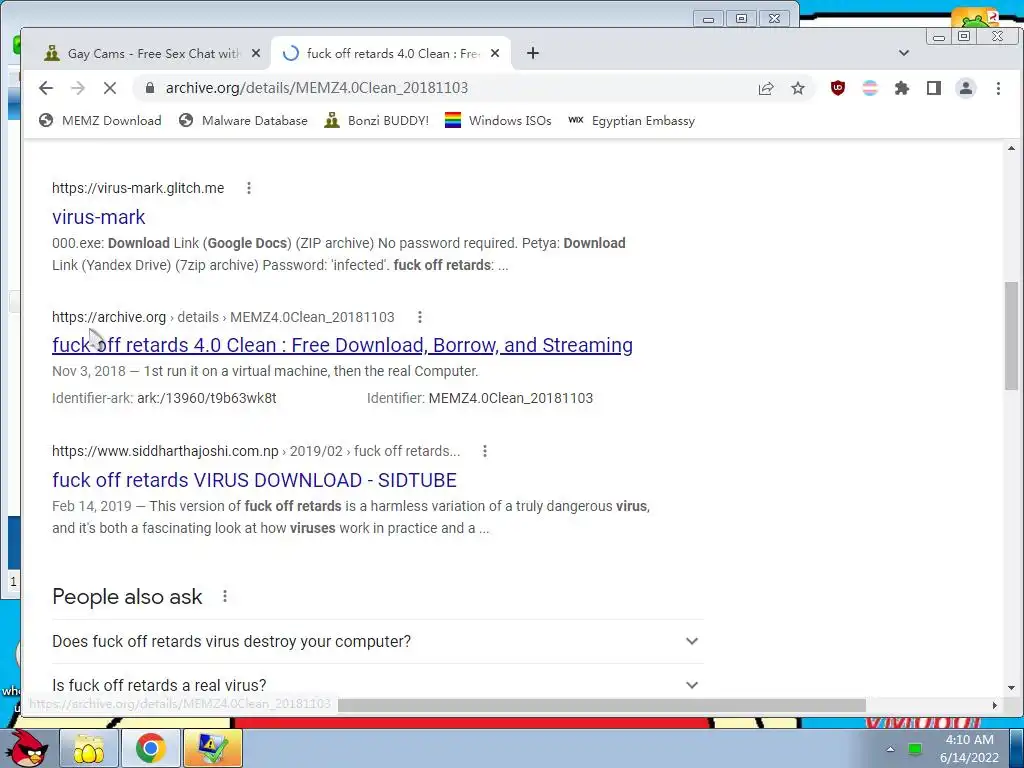This screenshot has height=768, width=1024.
Task: Click the green network tray icon
Action: click(x=916, y=749)
